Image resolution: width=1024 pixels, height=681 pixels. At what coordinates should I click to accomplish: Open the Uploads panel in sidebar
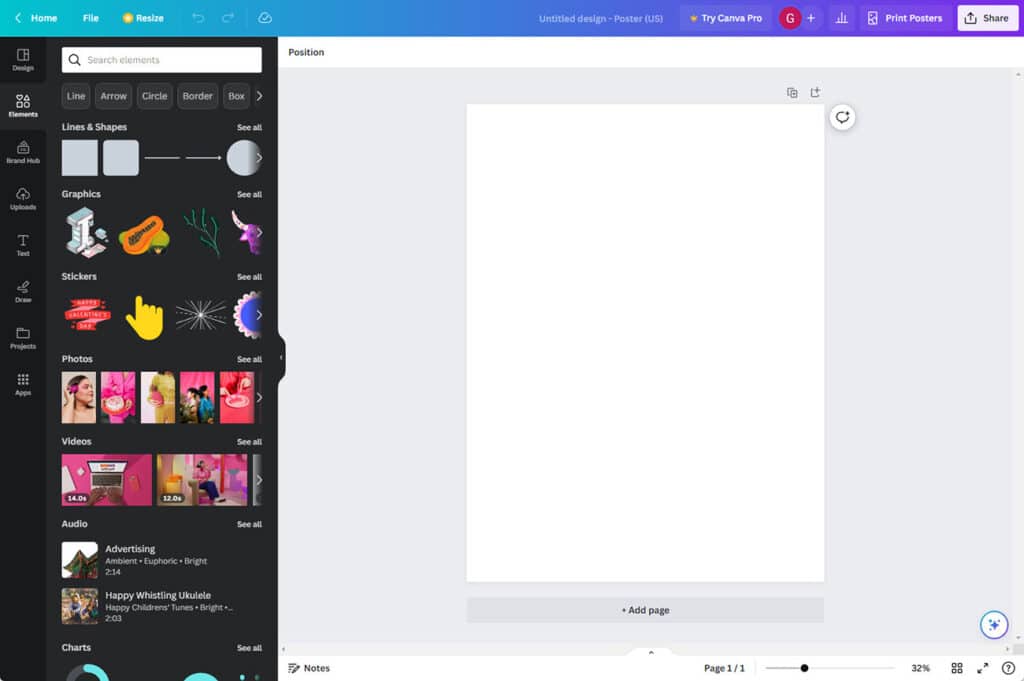pyautogui.click(x=22, y=198)
